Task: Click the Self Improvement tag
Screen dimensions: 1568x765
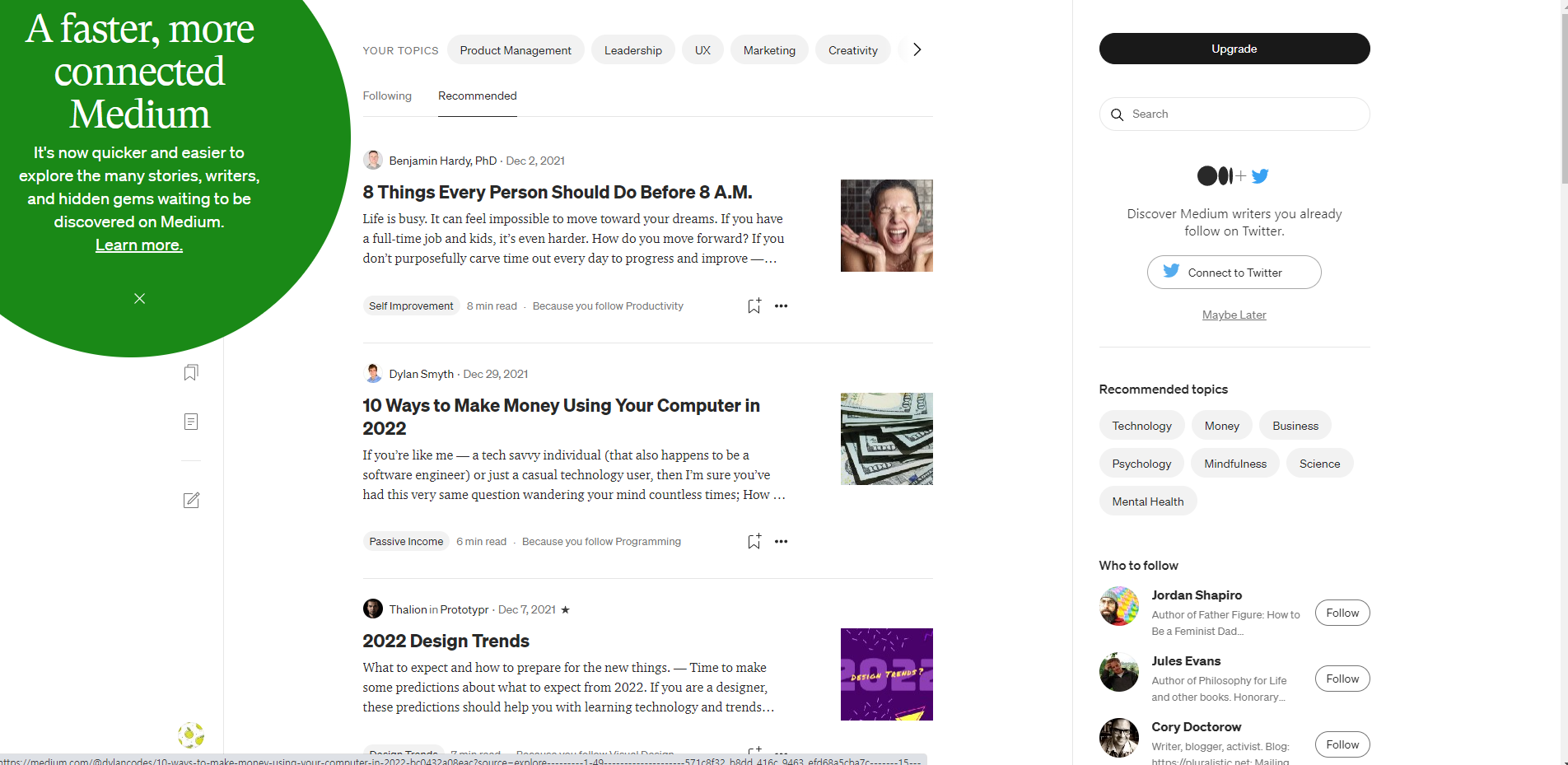Action: click(x=411, y=306)
